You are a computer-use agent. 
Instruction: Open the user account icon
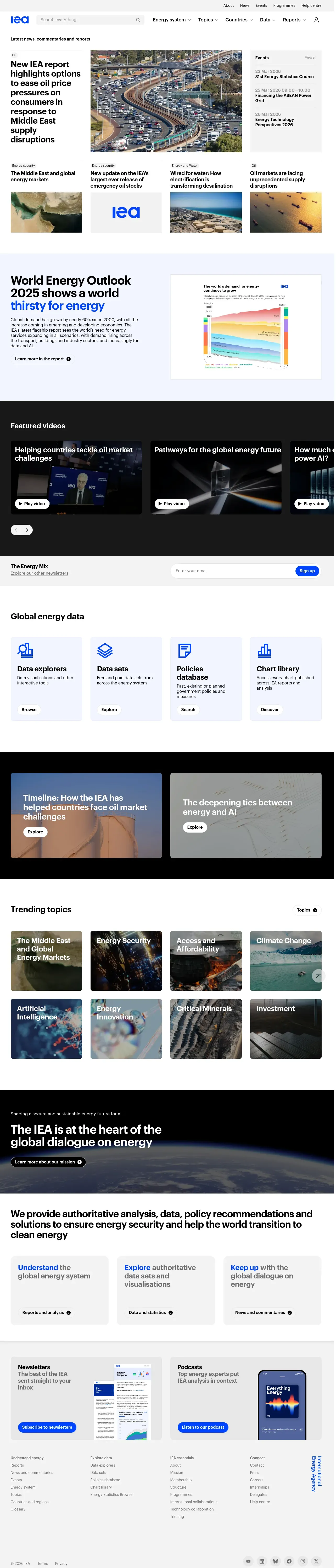[318, 20]
